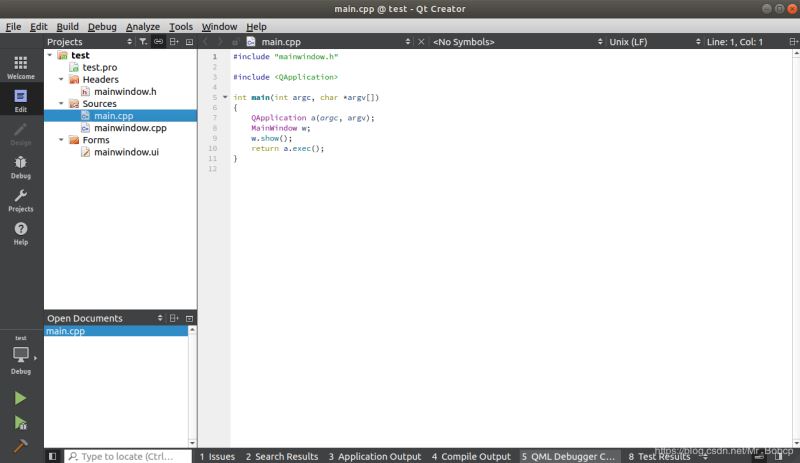The height and width of the screenshot is (463, 800).
Task: Click the Type to locate search field
Action: point(128,456)
